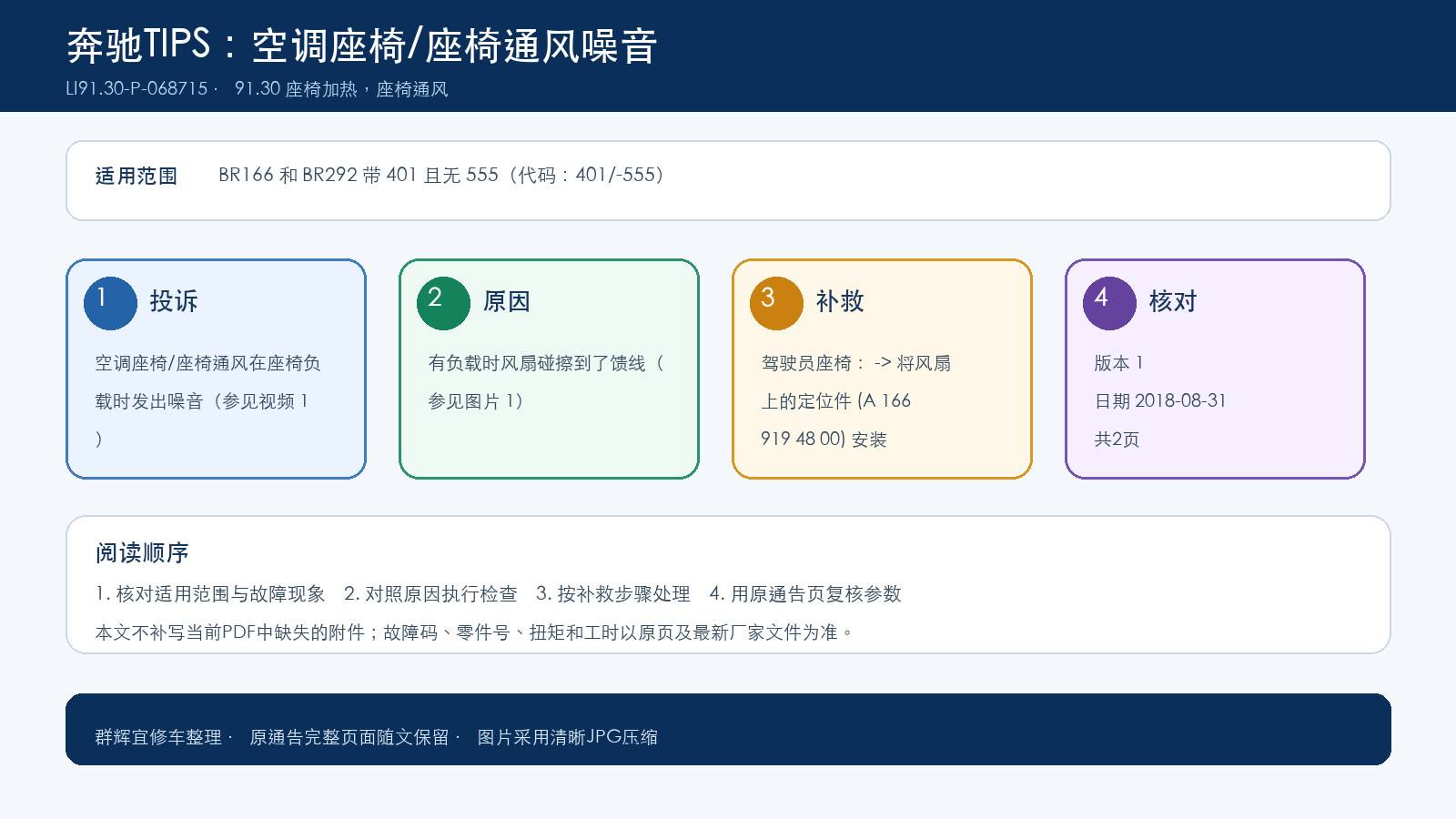Click the line 919 48 00) 安装
Image resolution: width=1456 pixels, height=819 pixels.
pos(824,440)
